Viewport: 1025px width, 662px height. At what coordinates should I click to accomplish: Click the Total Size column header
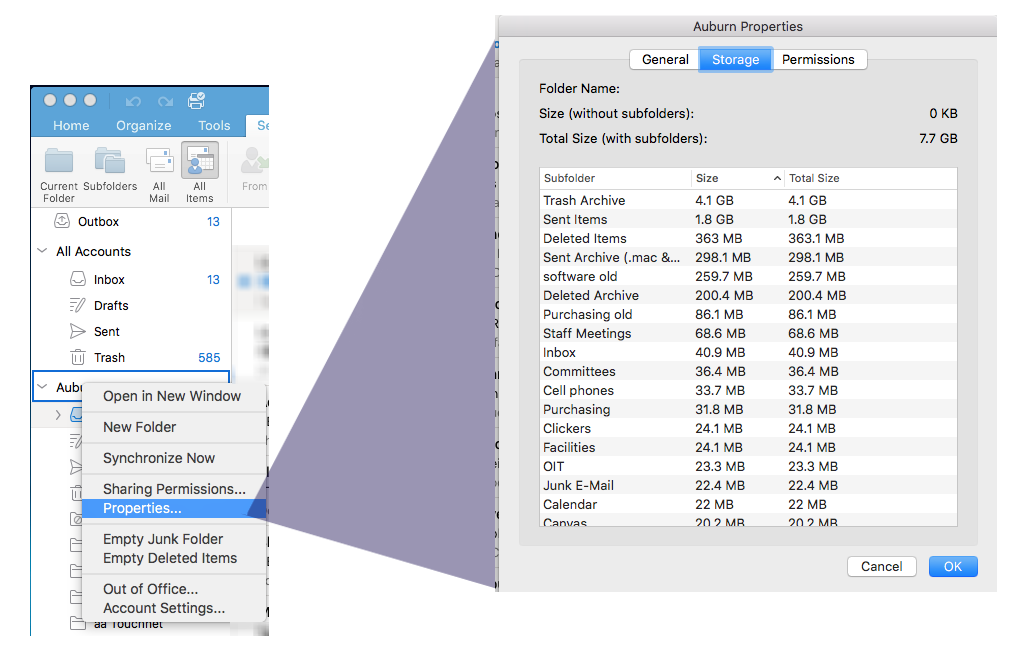(870, 178)
